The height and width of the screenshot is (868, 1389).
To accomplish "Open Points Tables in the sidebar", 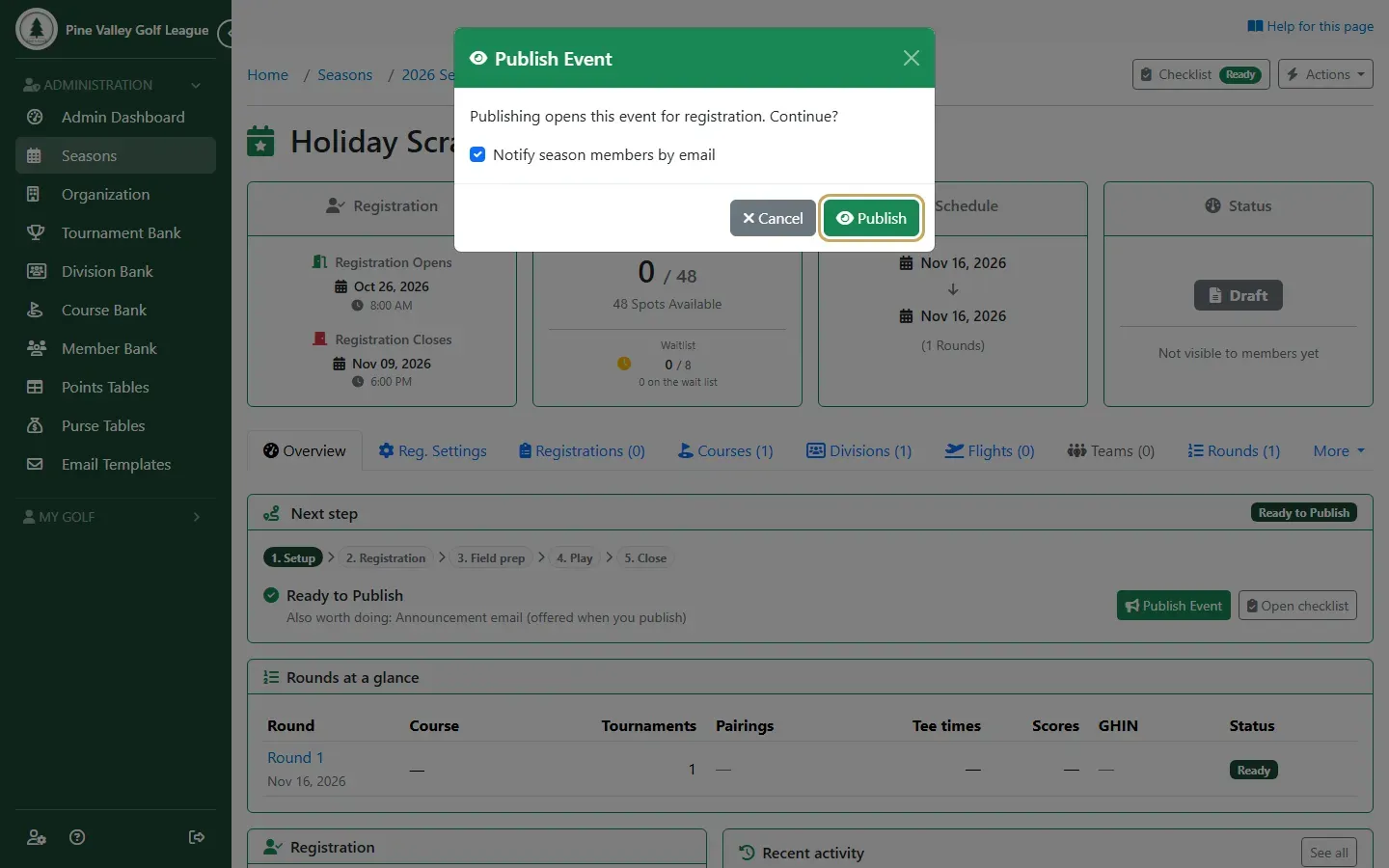I will pos(116,387).
